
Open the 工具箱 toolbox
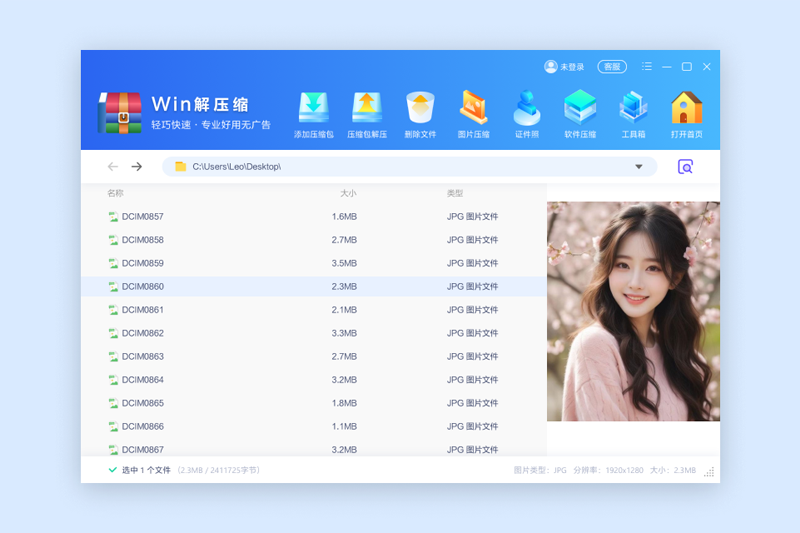click(633, 112)
